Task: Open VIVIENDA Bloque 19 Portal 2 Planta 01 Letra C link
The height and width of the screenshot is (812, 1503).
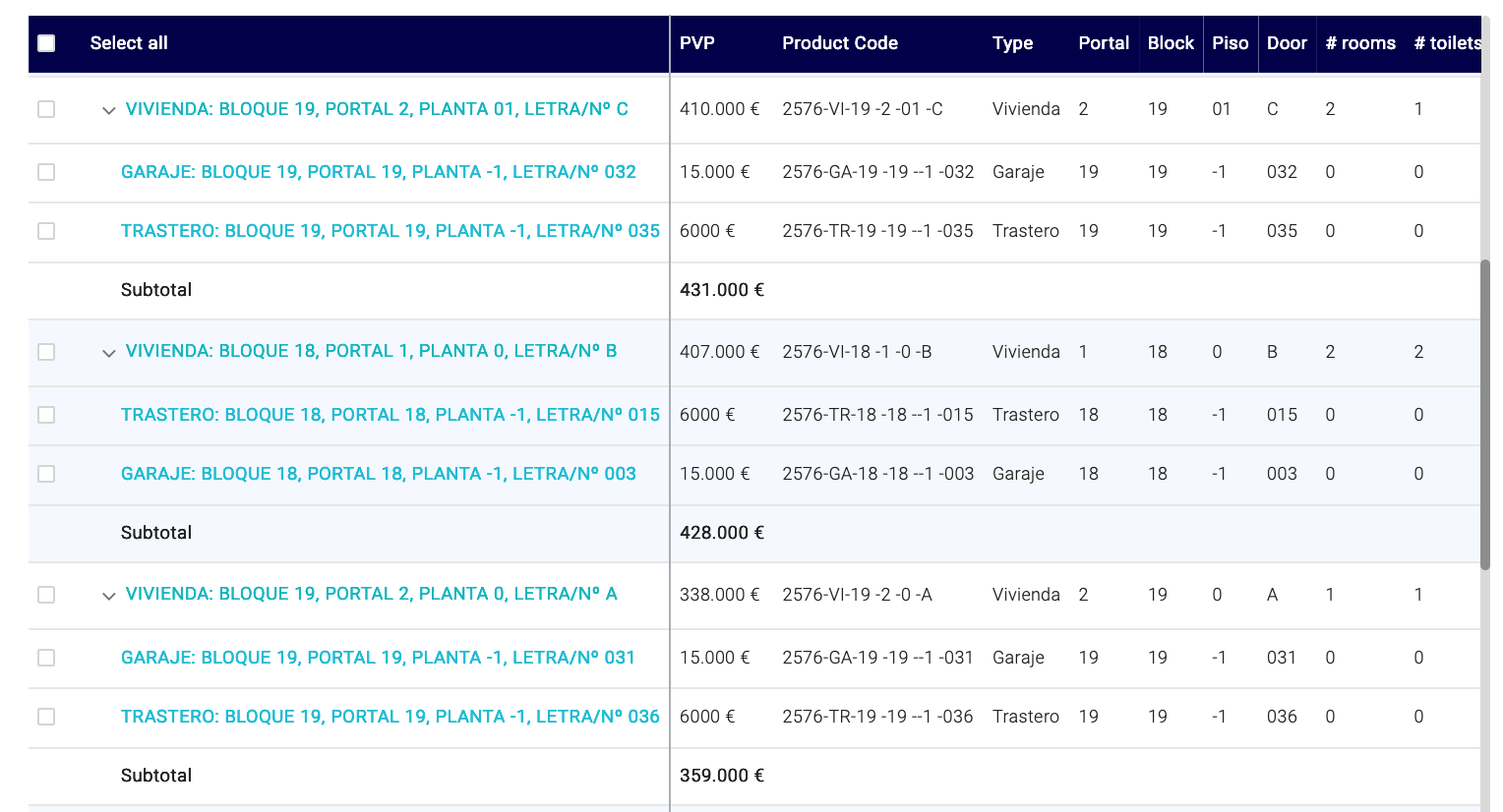Action: click(377, 109)
